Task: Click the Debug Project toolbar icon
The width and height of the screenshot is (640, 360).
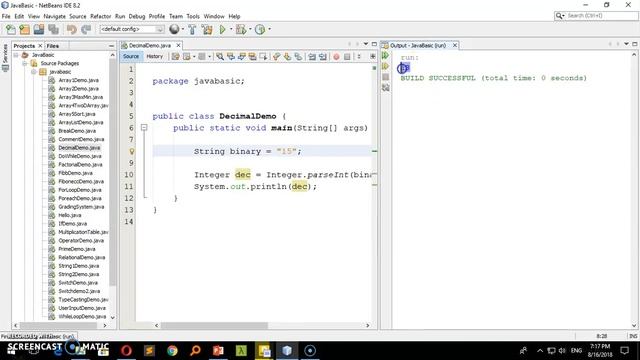Action: [241, 29]
